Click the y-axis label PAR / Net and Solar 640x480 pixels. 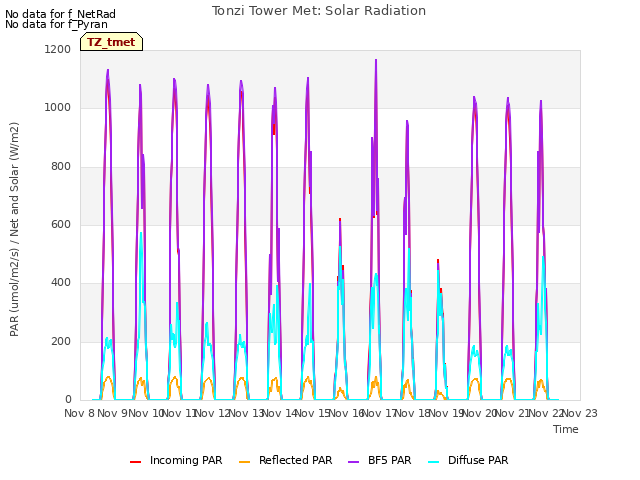click(14, 229)
